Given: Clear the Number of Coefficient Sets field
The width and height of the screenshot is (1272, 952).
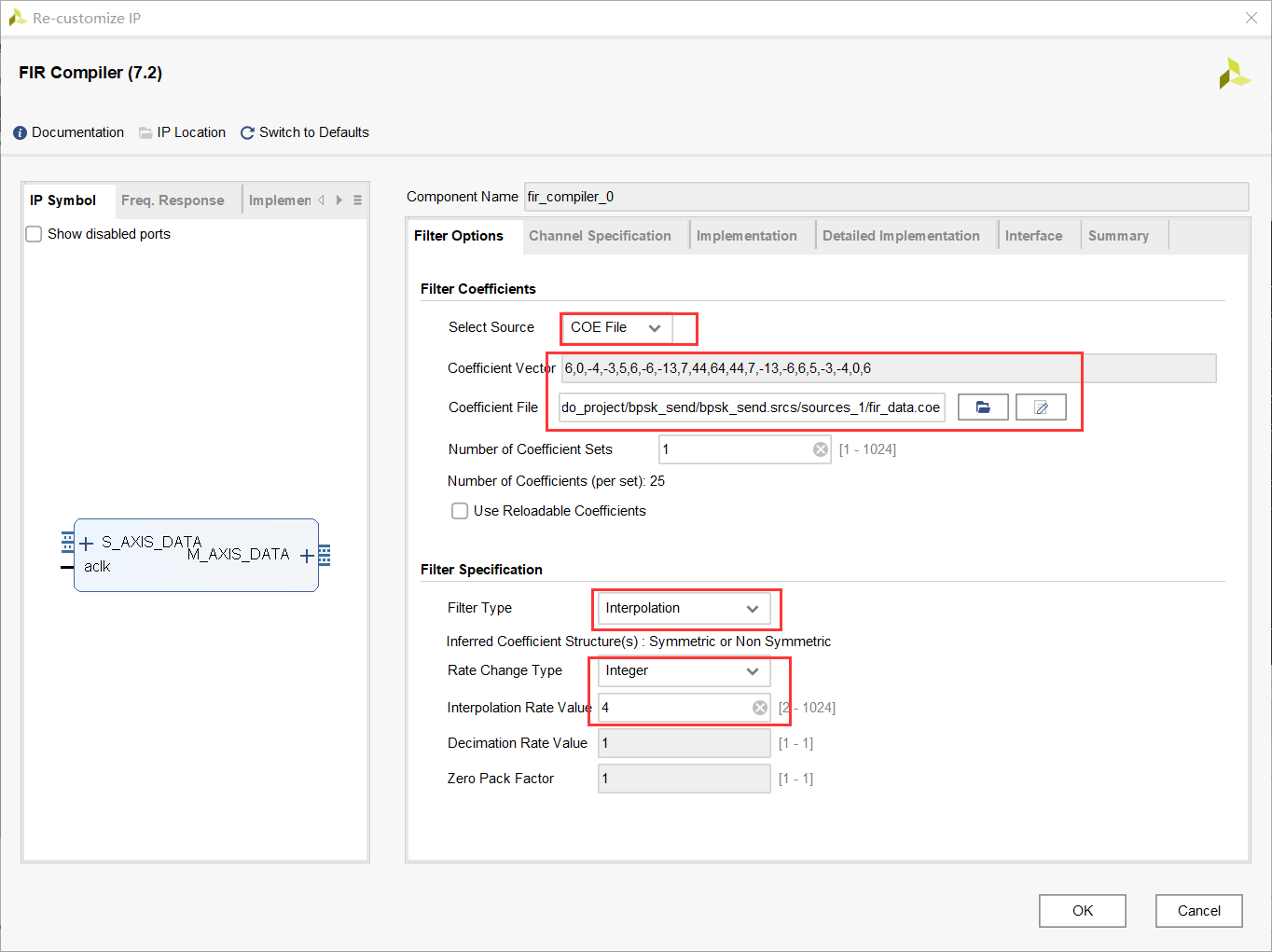Looking at the screenshot, I should [x=821, y=449].
